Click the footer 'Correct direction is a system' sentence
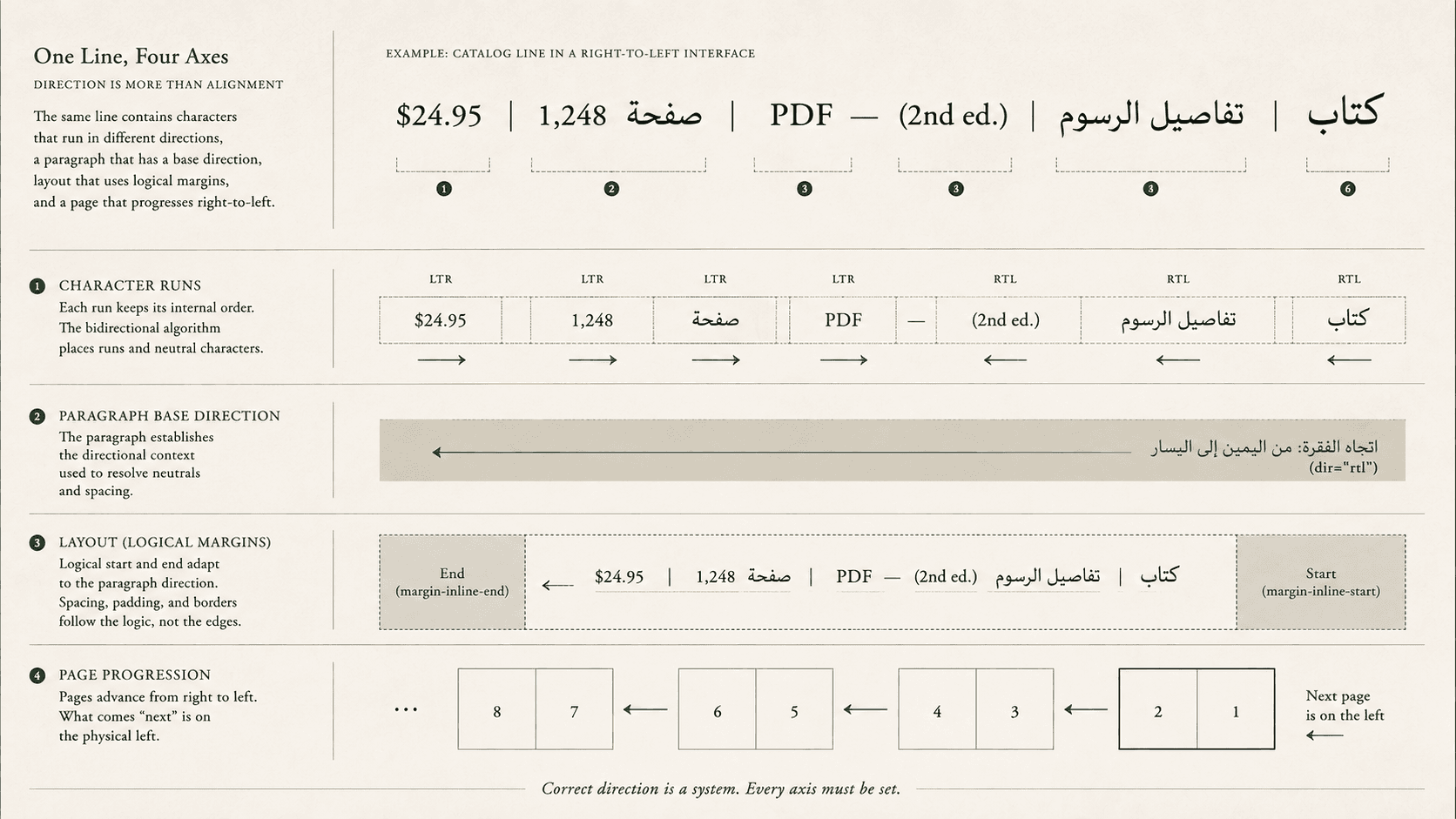This screenshot has height=819, width=1456. (x=721, y=789)
